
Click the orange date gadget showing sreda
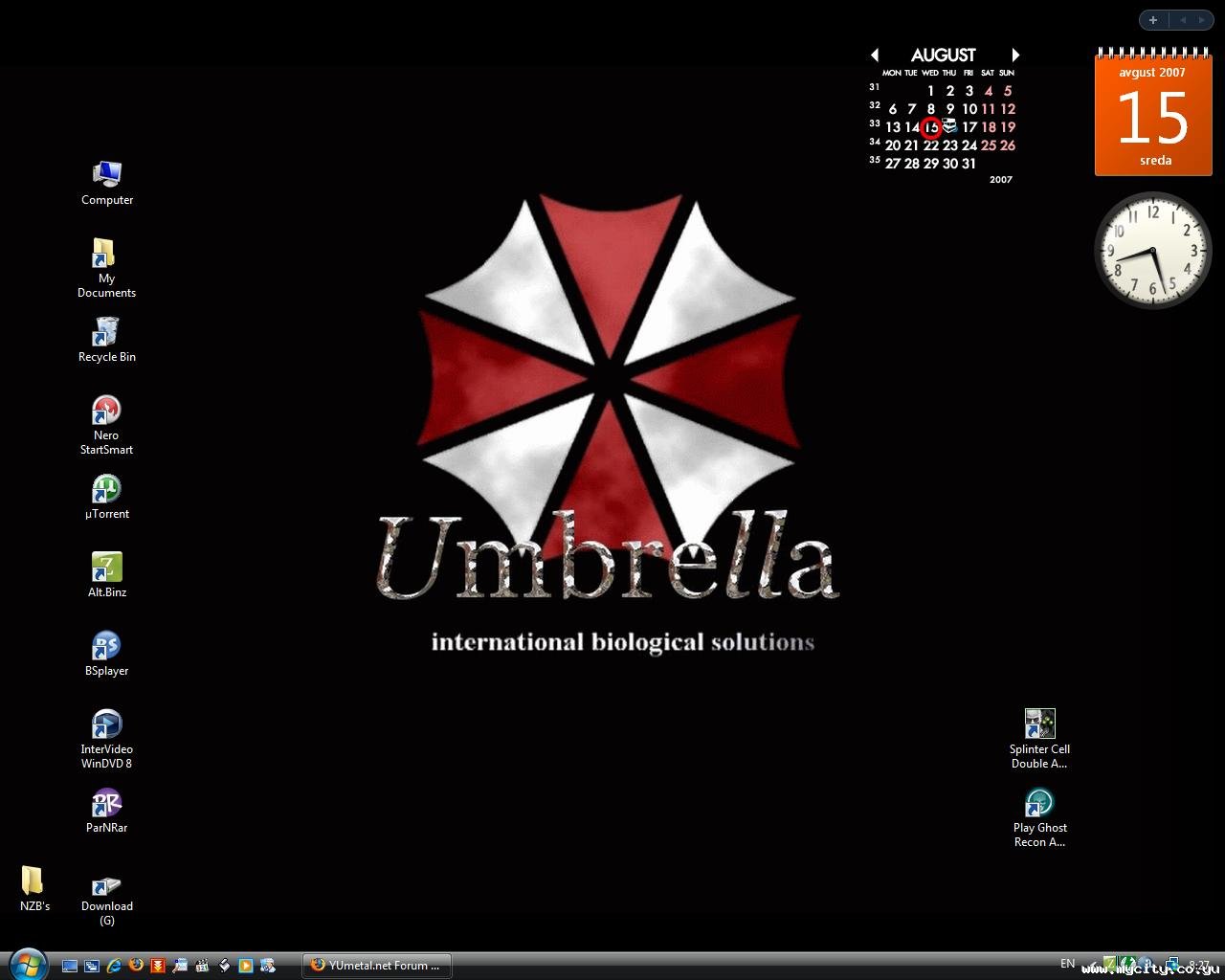coord(1152,112)
